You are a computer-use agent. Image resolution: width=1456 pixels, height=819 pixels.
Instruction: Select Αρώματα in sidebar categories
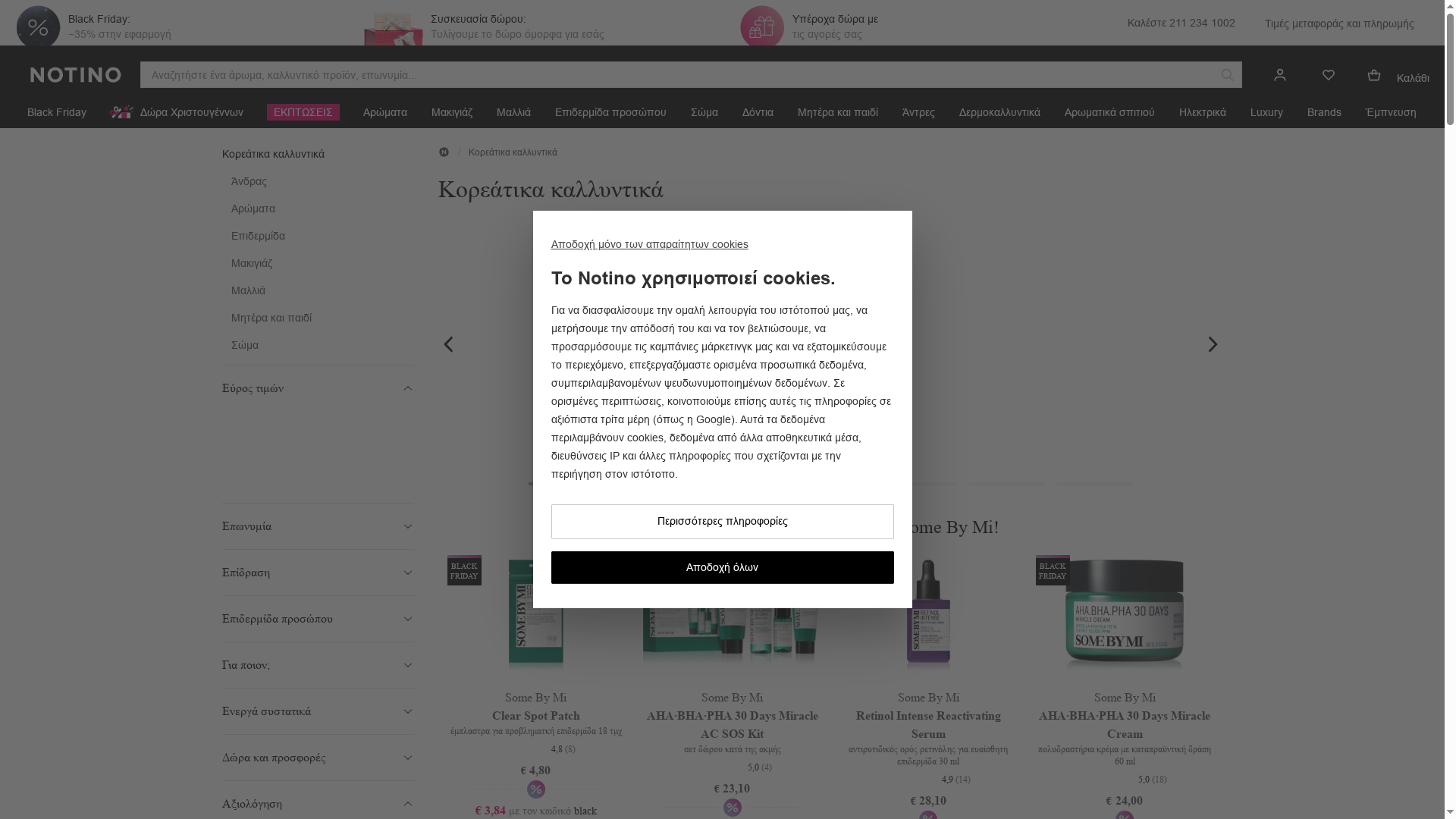pos(253,209)
